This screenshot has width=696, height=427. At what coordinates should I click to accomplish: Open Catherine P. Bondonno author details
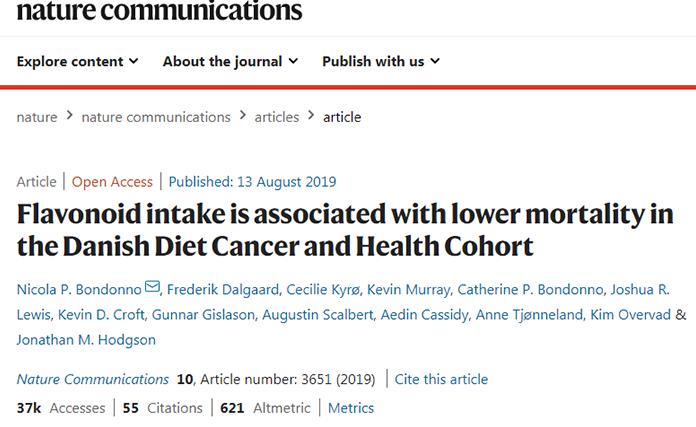(x=530, y=290)
